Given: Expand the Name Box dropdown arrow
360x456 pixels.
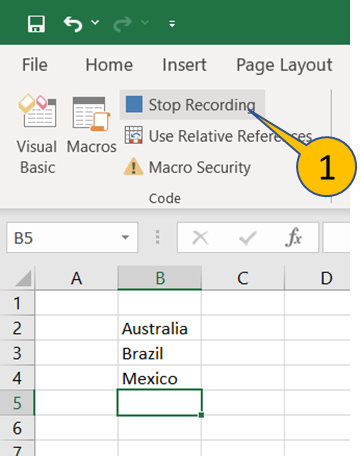Looking at the screenshot, I should (x=125, y=238).
